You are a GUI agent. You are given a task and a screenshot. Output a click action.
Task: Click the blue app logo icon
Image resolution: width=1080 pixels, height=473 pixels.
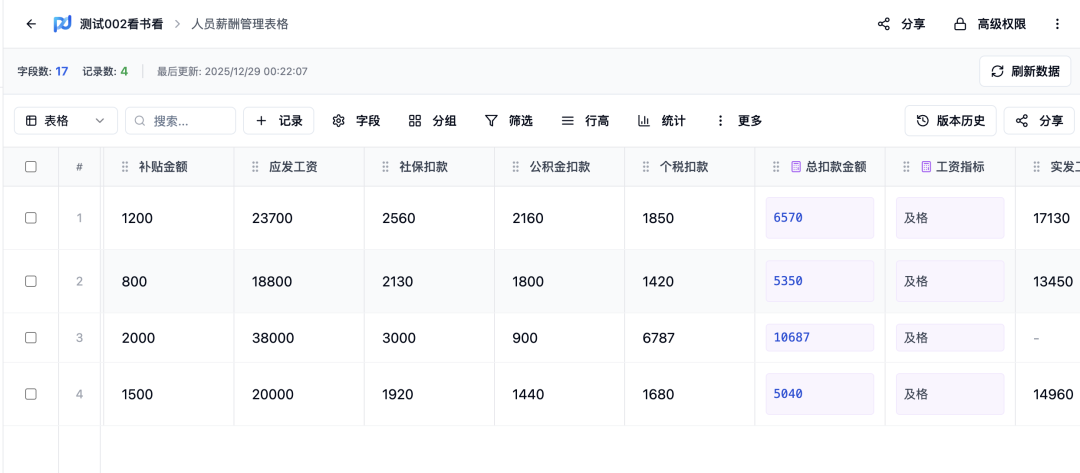[x=63, y=24]
